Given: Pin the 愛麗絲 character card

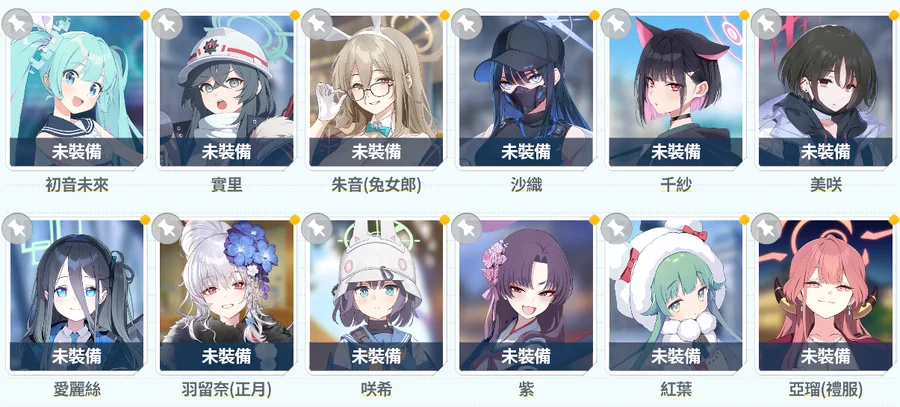Looking at the screenshot, I should click(x=17, y=228).
